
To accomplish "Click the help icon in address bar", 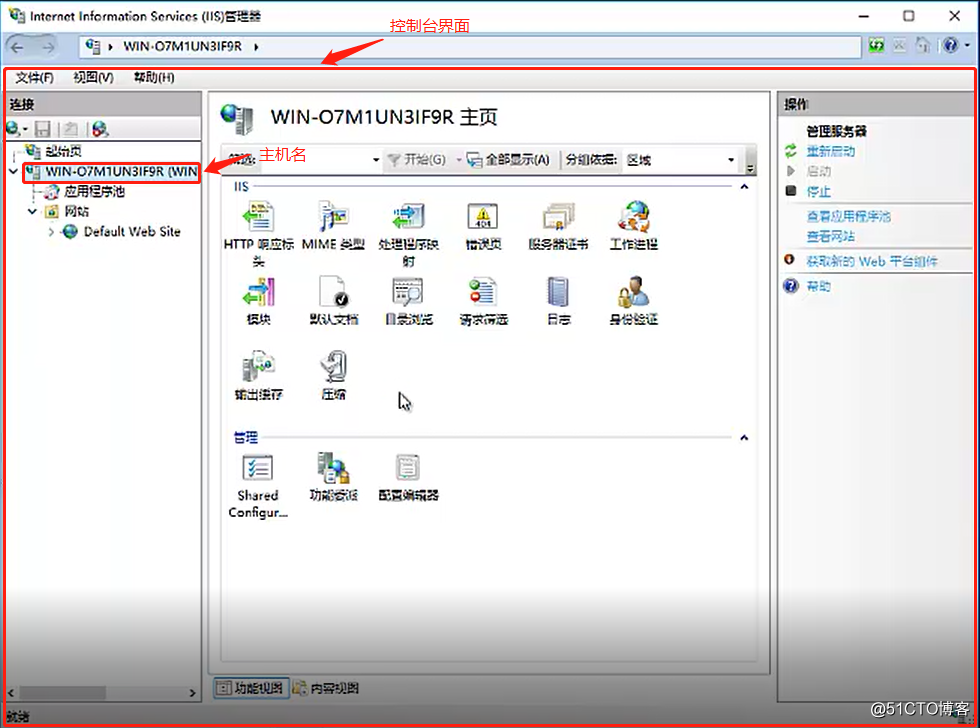I will click(x=951, y=46).
